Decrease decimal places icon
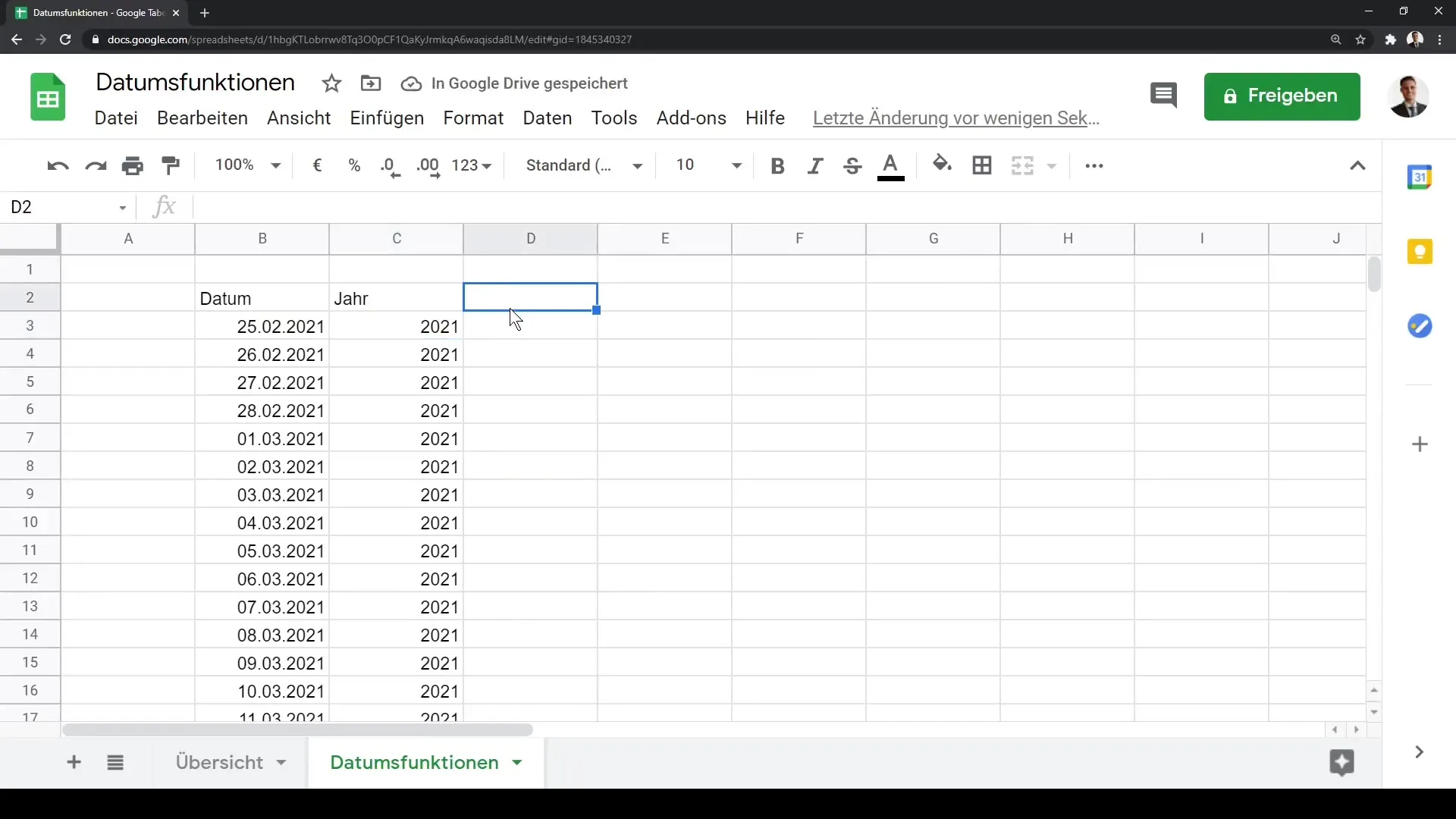1456x819 pixels. [391, 167]
